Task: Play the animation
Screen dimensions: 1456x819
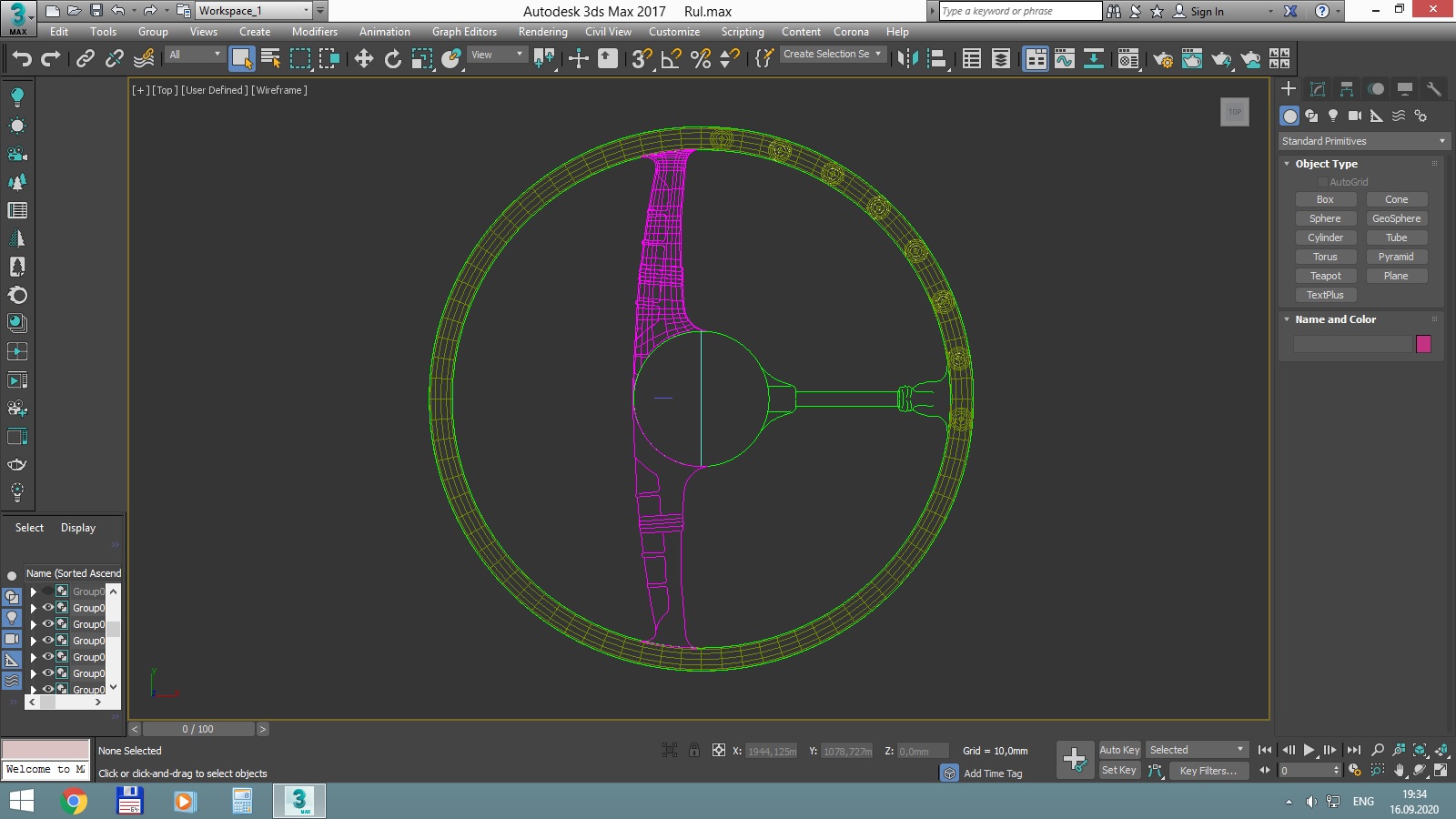Action: pos(1309,750)
